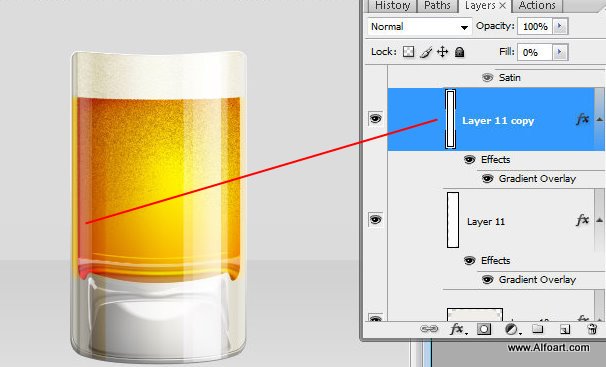Hide the Layer 11 layer
The height and width of the screenshot is (367, 606).
375,219
